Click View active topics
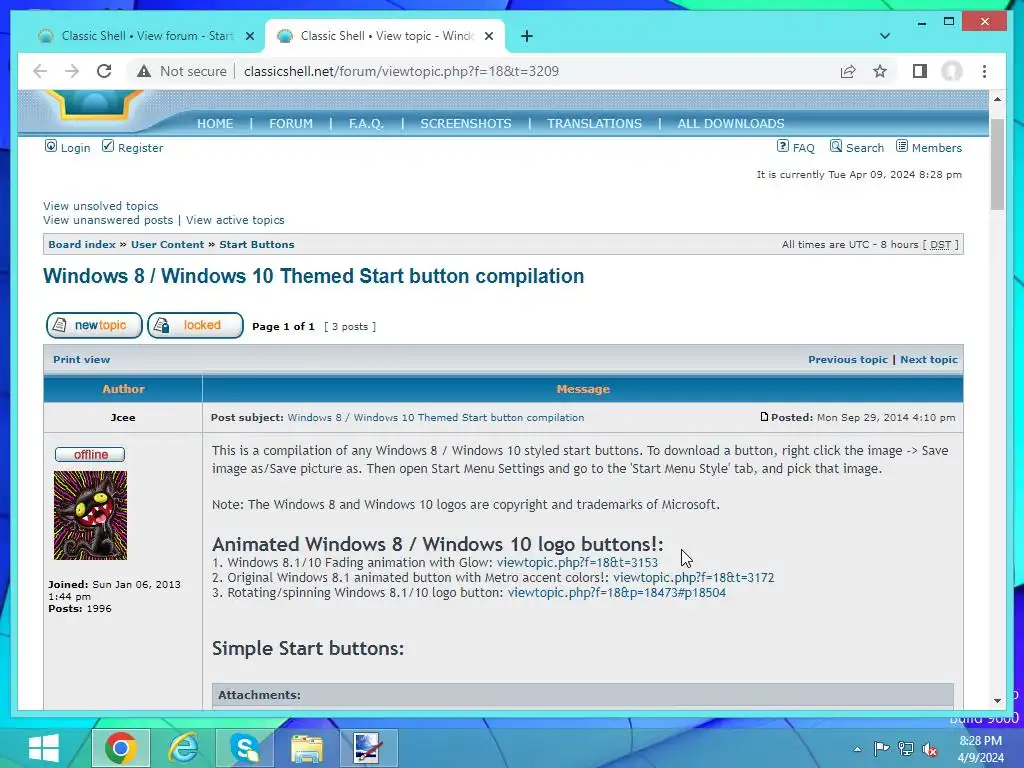 pos(235,220)
